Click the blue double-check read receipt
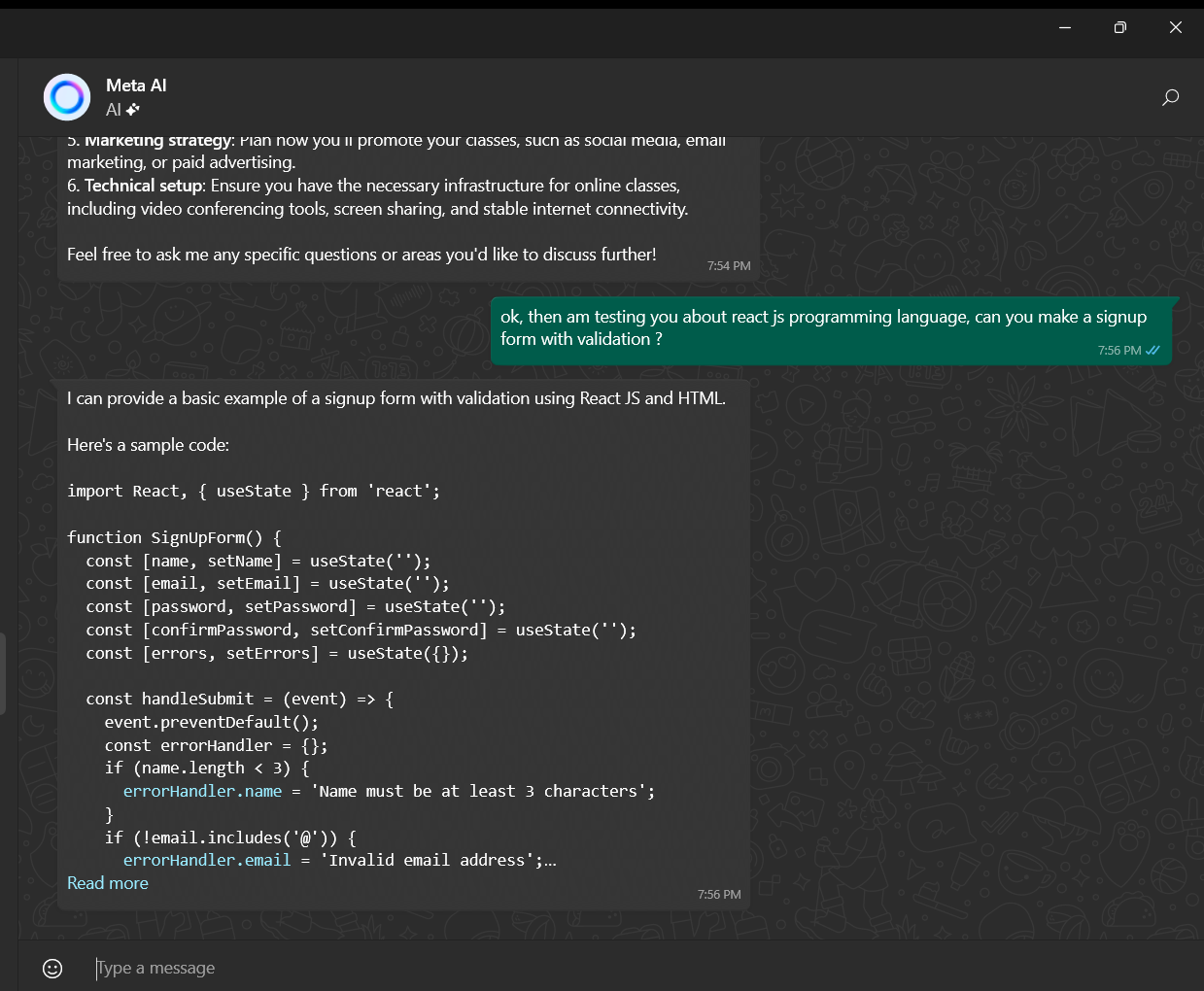Image resolution: width=1204 pixels, height=991 pixels. pyautogui.click(x=1153, y=351)
